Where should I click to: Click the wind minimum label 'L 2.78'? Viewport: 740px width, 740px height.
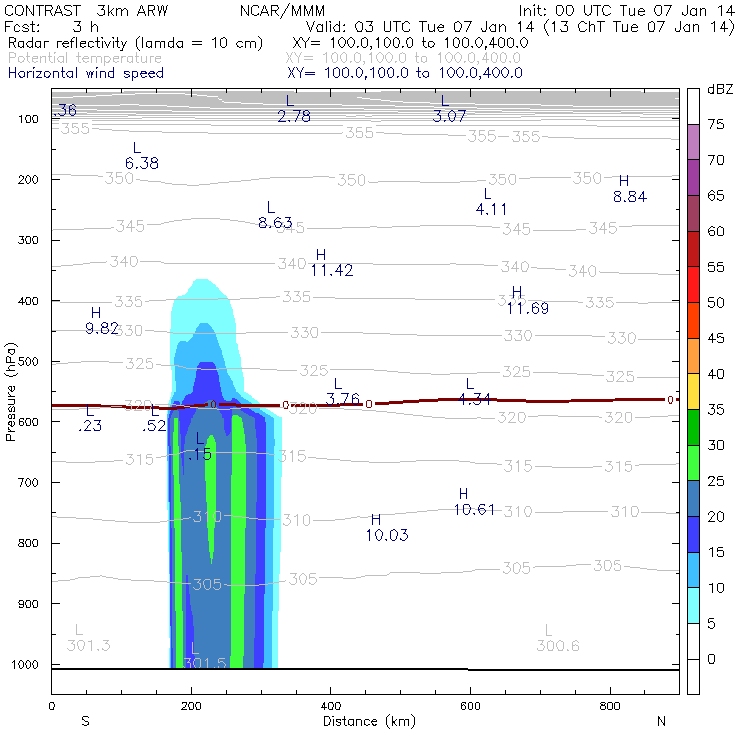tap(294, 109)
